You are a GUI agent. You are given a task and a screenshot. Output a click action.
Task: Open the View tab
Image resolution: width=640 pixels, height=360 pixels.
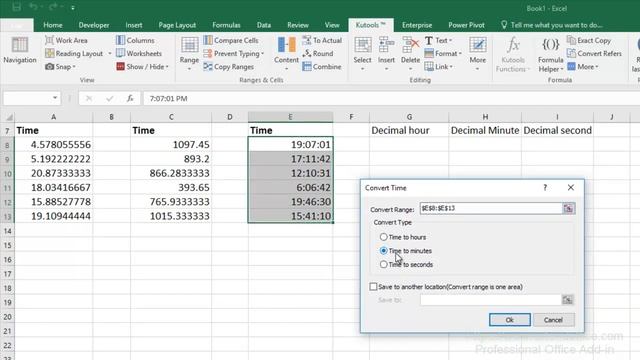[x=332, y=25]
